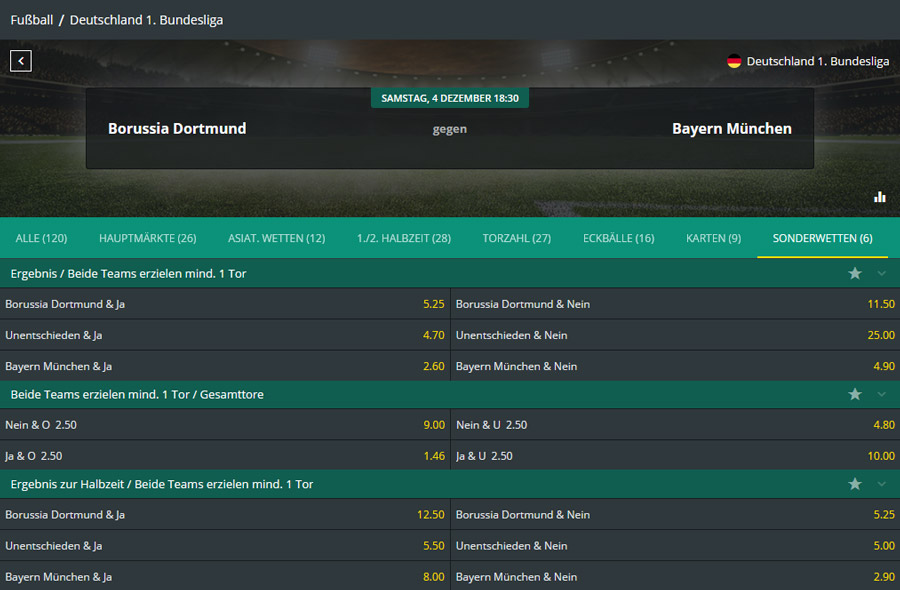Bet on Bayern München & Nein at 4.90
Viewport: 900px width, 590px height.
click(676, 366)
